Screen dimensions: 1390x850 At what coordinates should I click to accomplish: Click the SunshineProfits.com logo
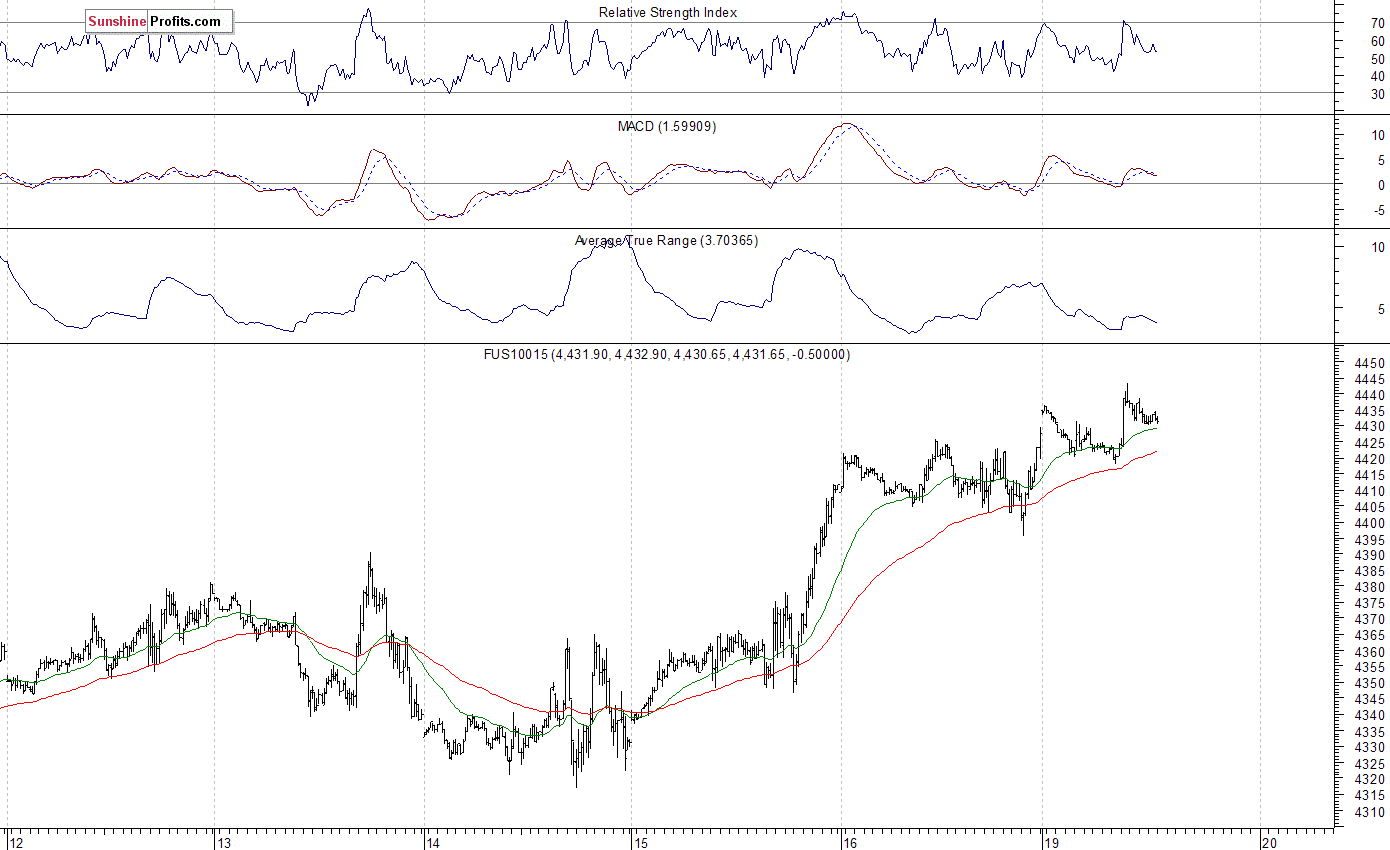click(158, 21)
